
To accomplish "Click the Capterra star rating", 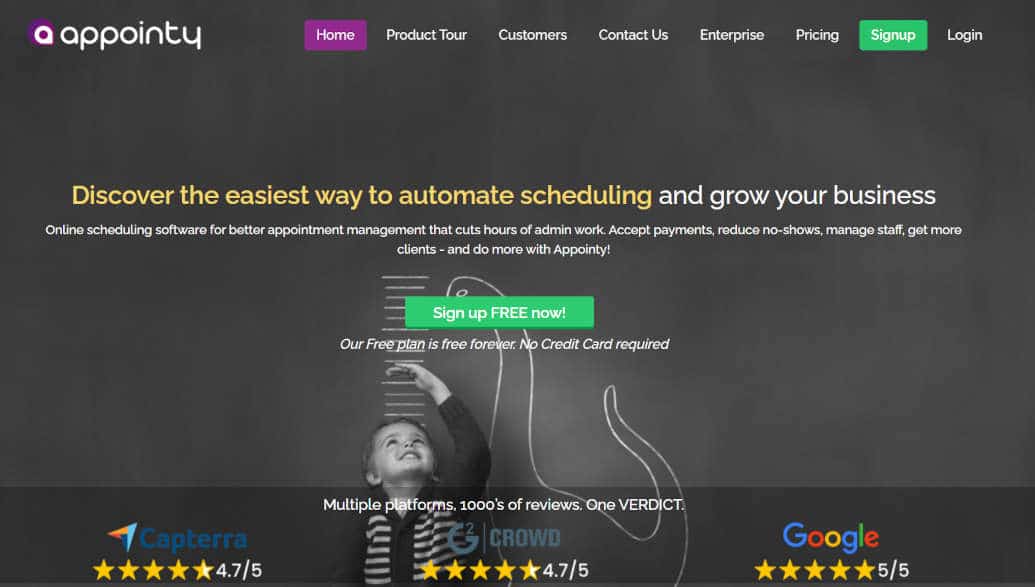I will point(152,570).
